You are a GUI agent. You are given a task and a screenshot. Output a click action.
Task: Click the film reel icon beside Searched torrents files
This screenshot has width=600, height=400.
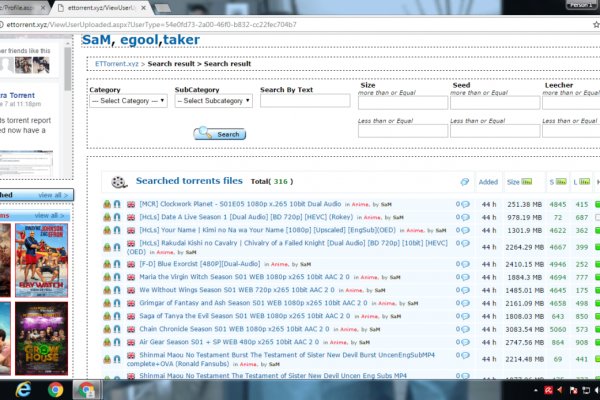coord(119,182)
